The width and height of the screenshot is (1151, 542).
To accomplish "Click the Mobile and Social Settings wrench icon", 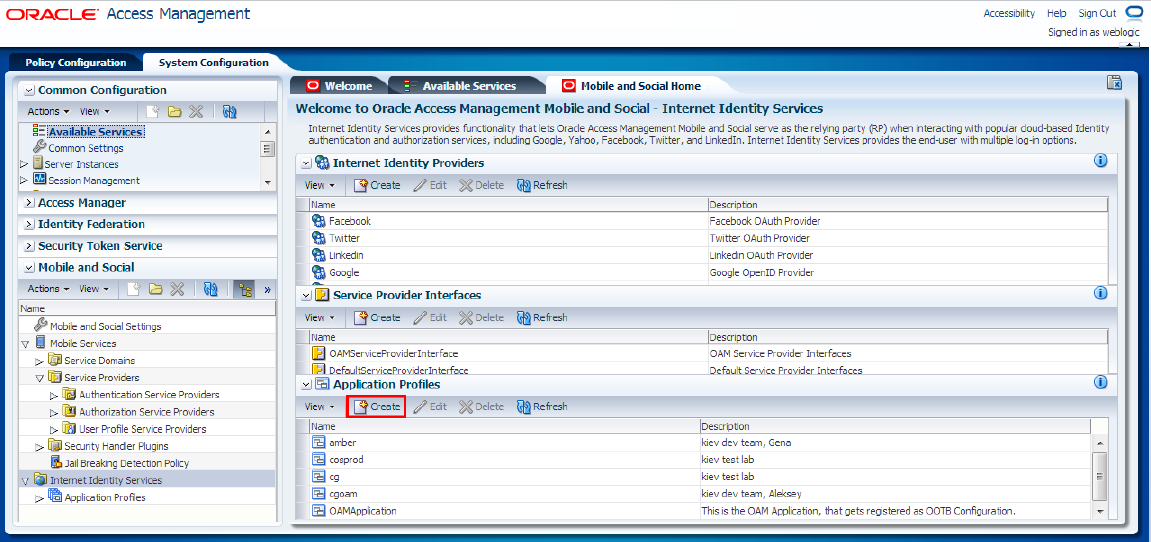I will click(x=41, y=325).
